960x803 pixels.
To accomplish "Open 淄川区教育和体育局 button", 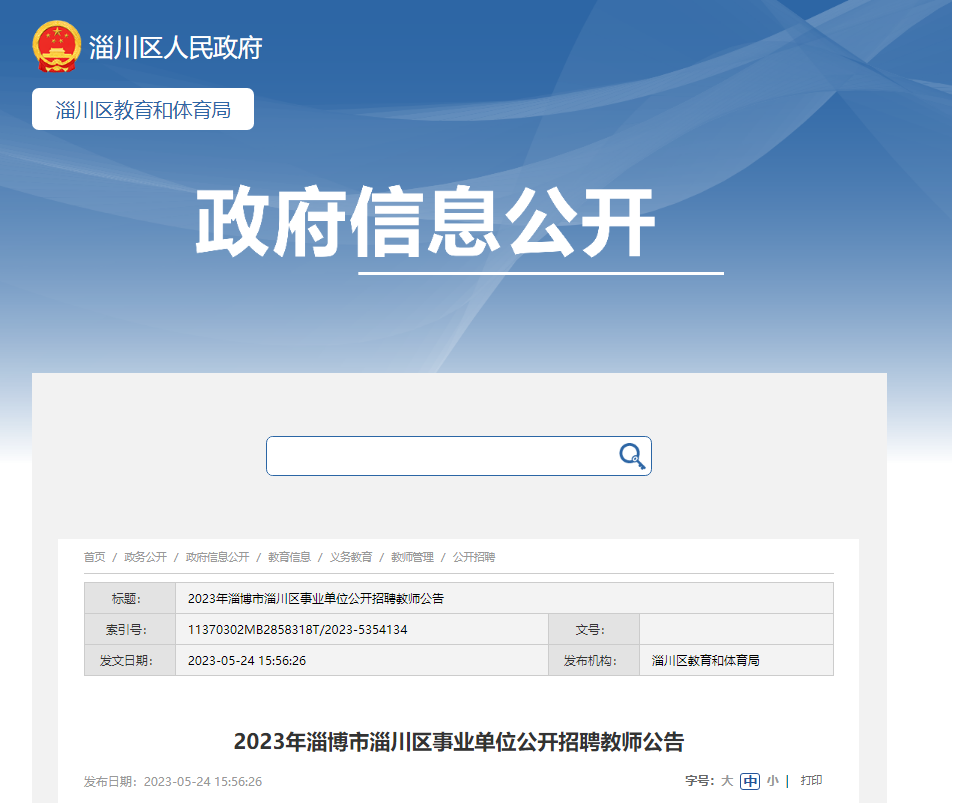I will tap(143, 109).
